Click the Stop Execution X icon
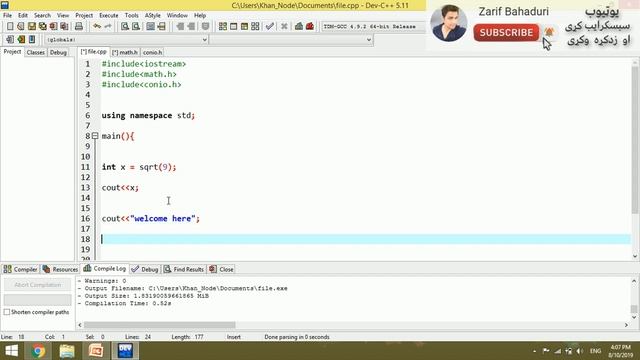640x360 pixels. click(284, 27)
